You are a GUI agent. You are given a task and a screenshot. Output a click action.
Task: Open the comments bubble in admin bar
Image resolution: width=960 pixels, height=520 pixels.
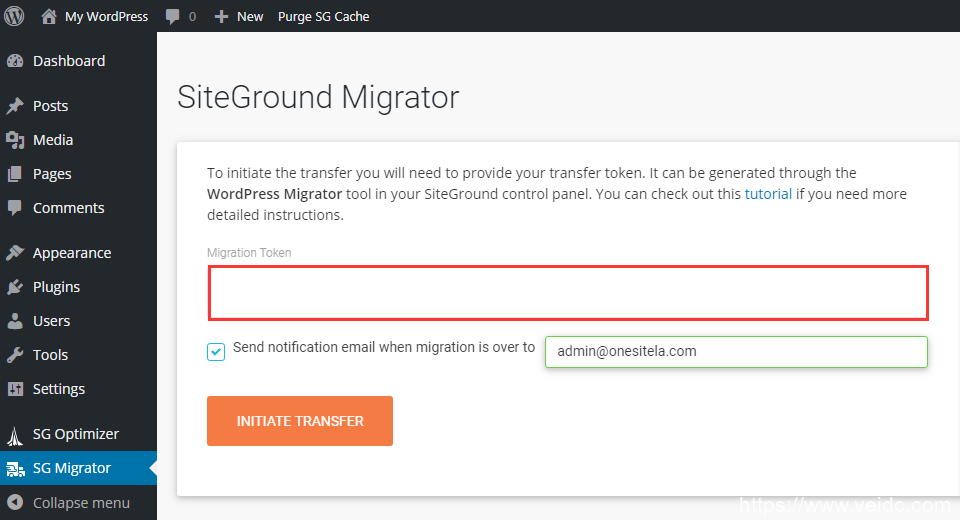tap(173, 17)
